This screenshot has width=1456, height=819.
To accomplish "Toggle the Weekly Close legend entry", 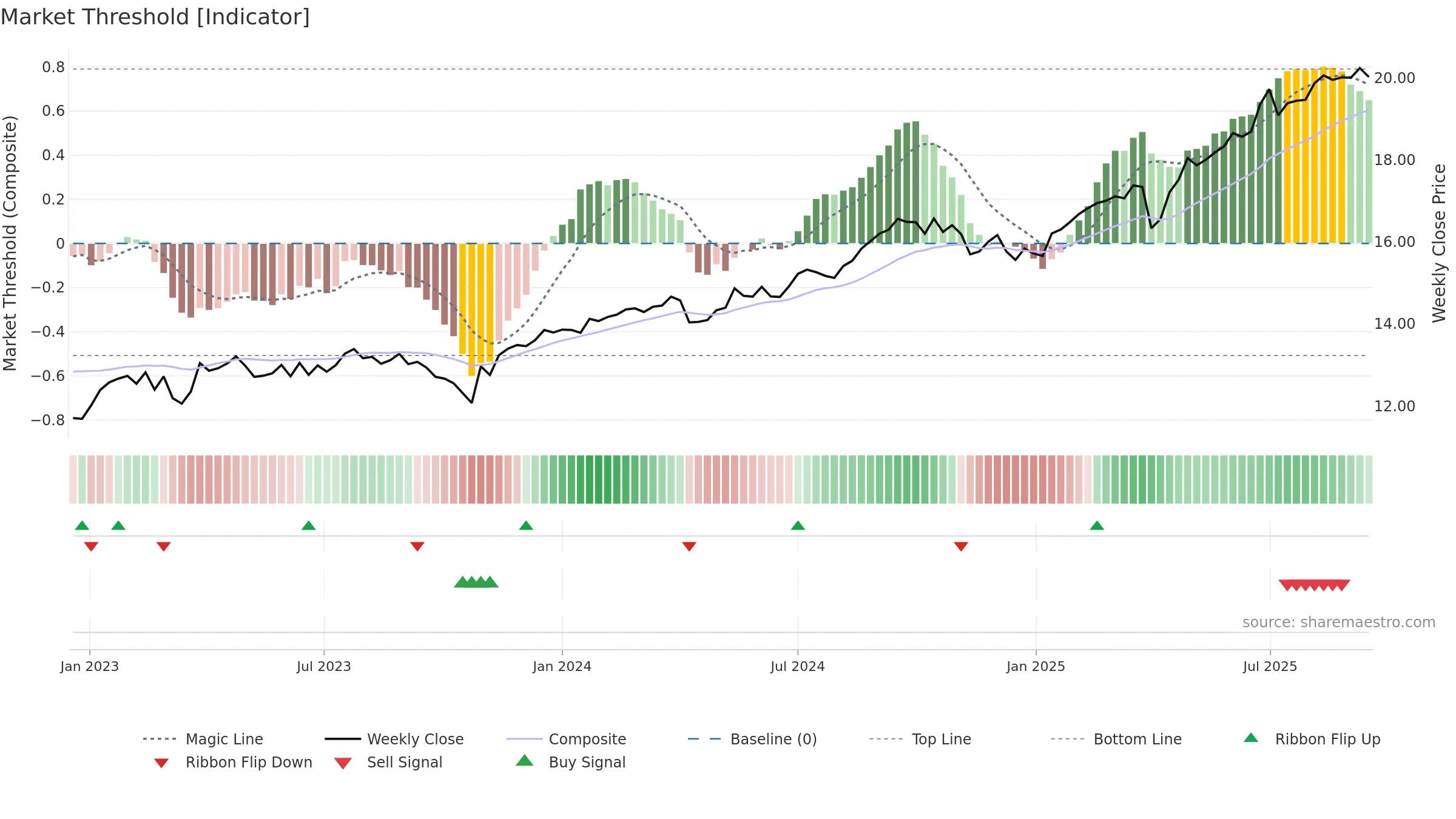I will pos(394,739).
